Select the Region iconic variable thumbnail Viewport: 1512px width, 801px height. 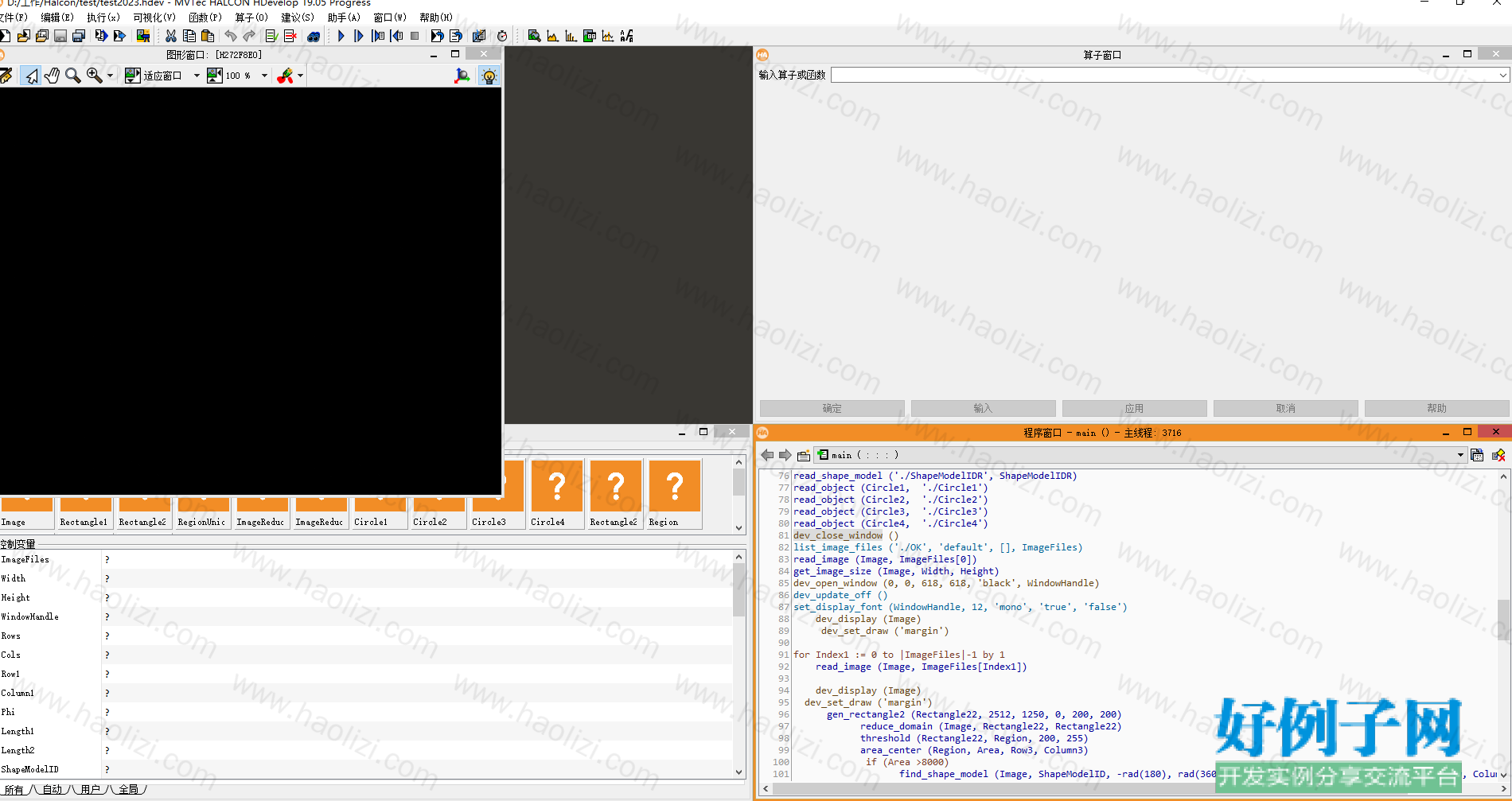pos(674,493)
